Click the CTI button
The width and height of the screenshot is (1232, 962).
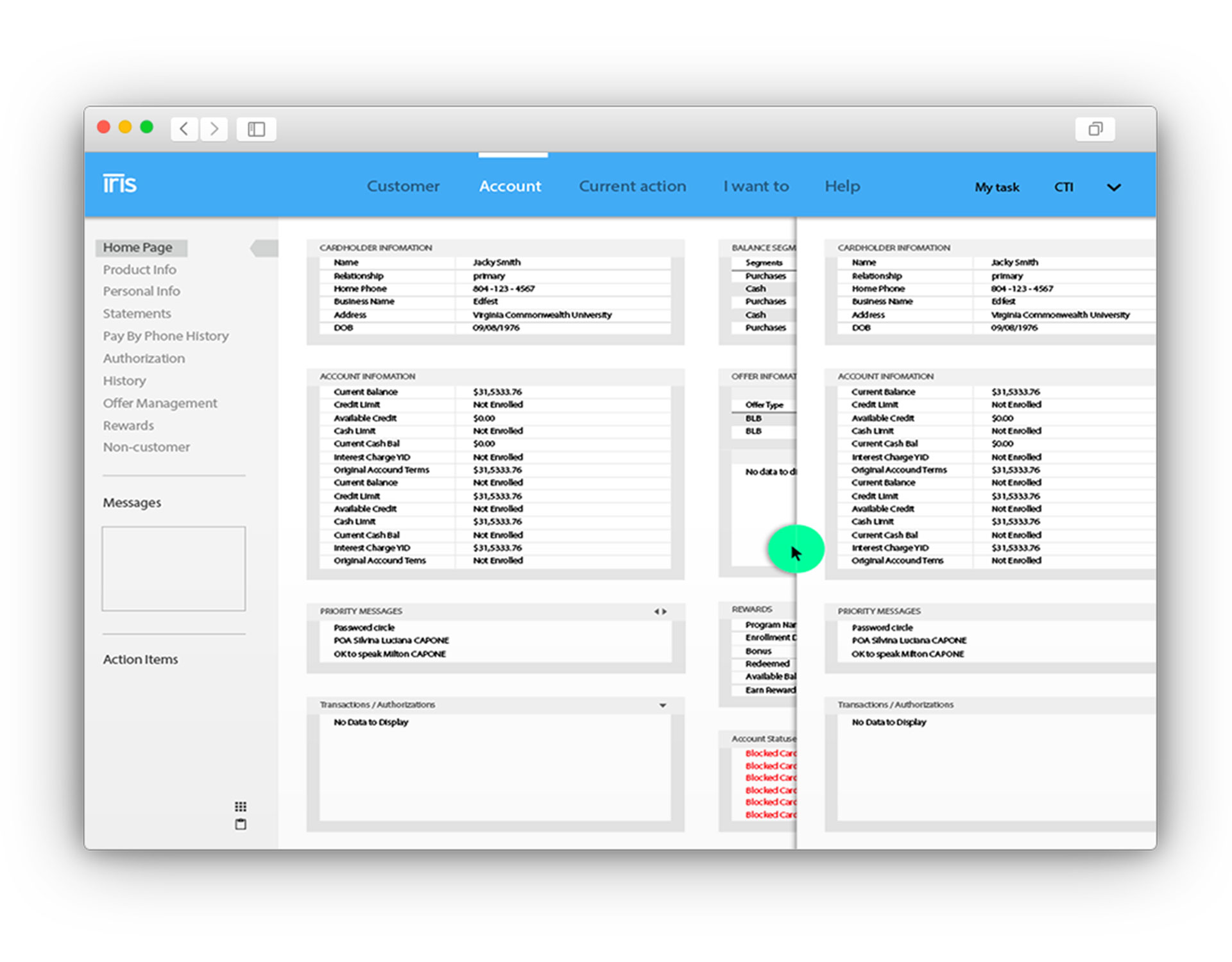1063,187
